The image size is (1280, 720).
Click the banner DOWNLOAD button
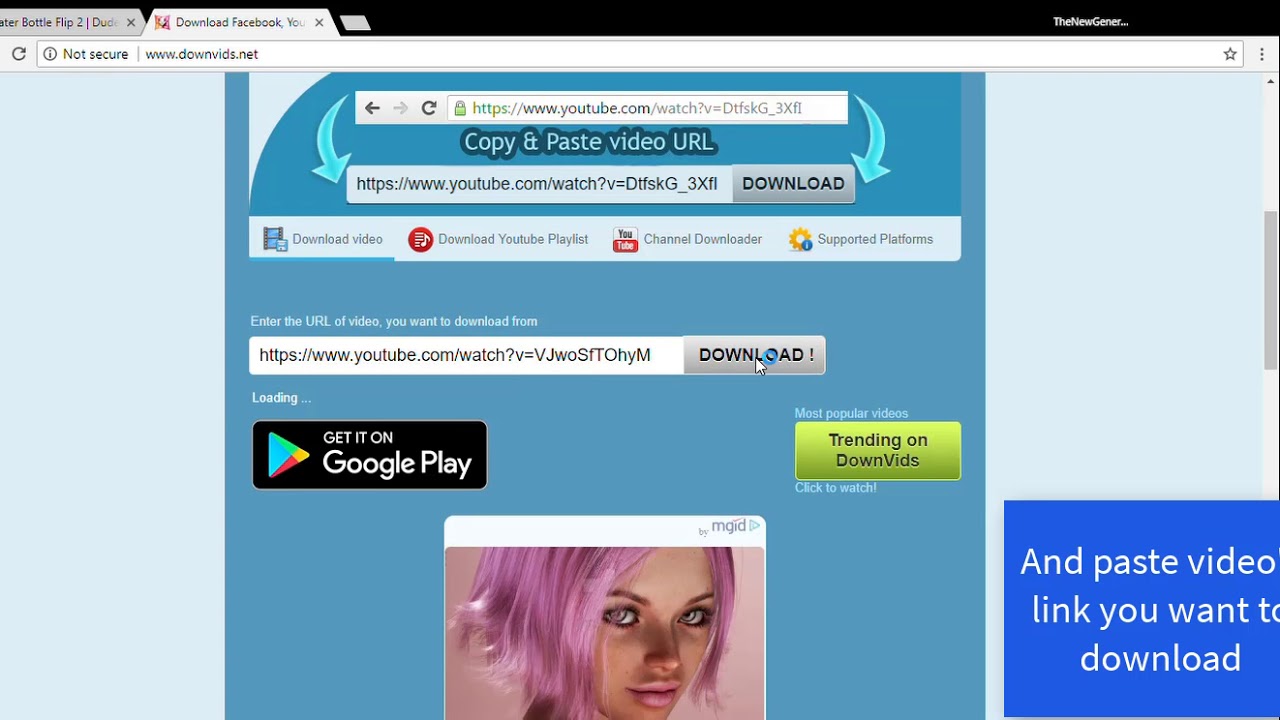[793, 184]
